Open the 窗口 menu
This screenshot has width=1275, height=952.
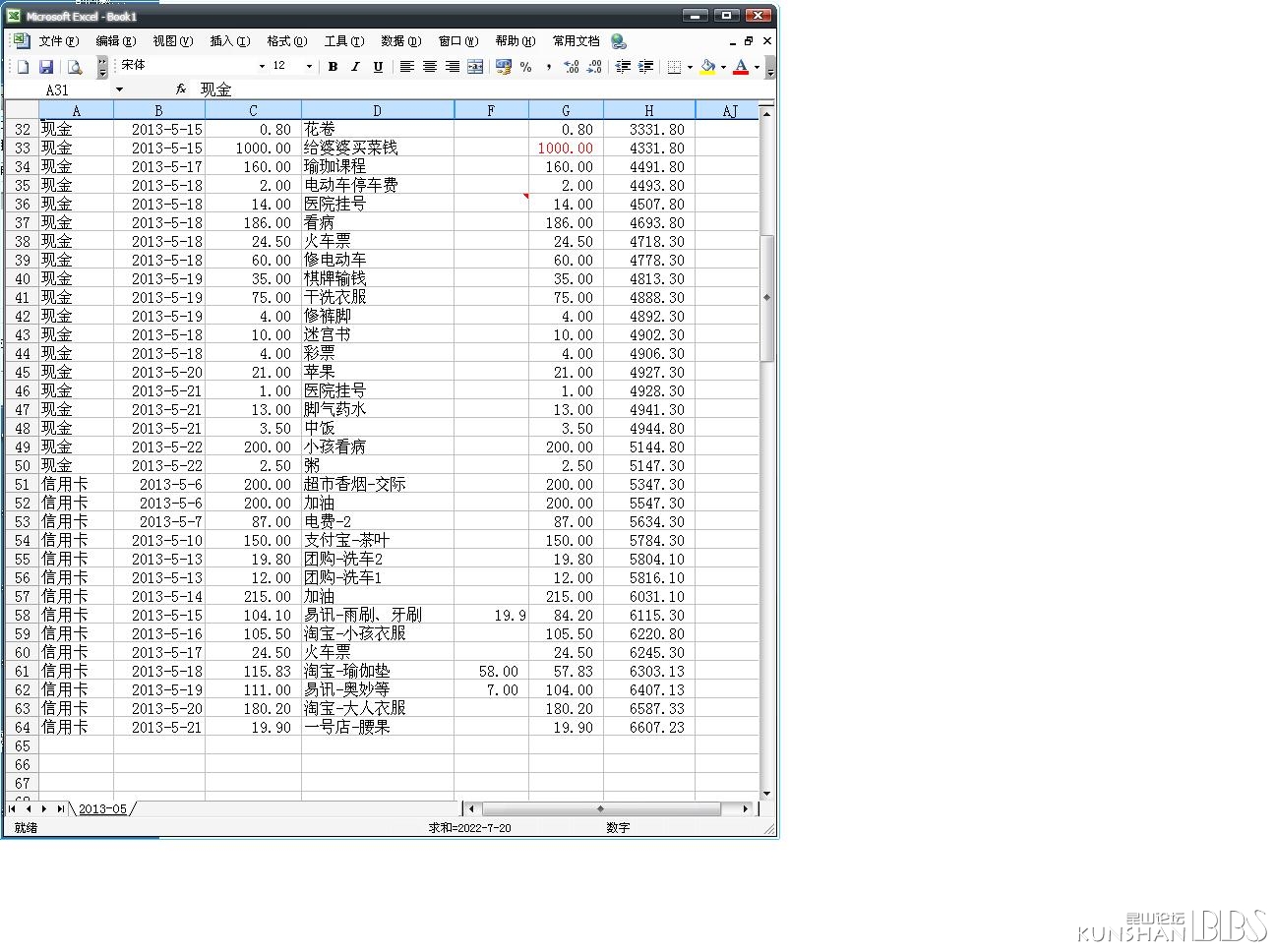[x=457, y=41]
